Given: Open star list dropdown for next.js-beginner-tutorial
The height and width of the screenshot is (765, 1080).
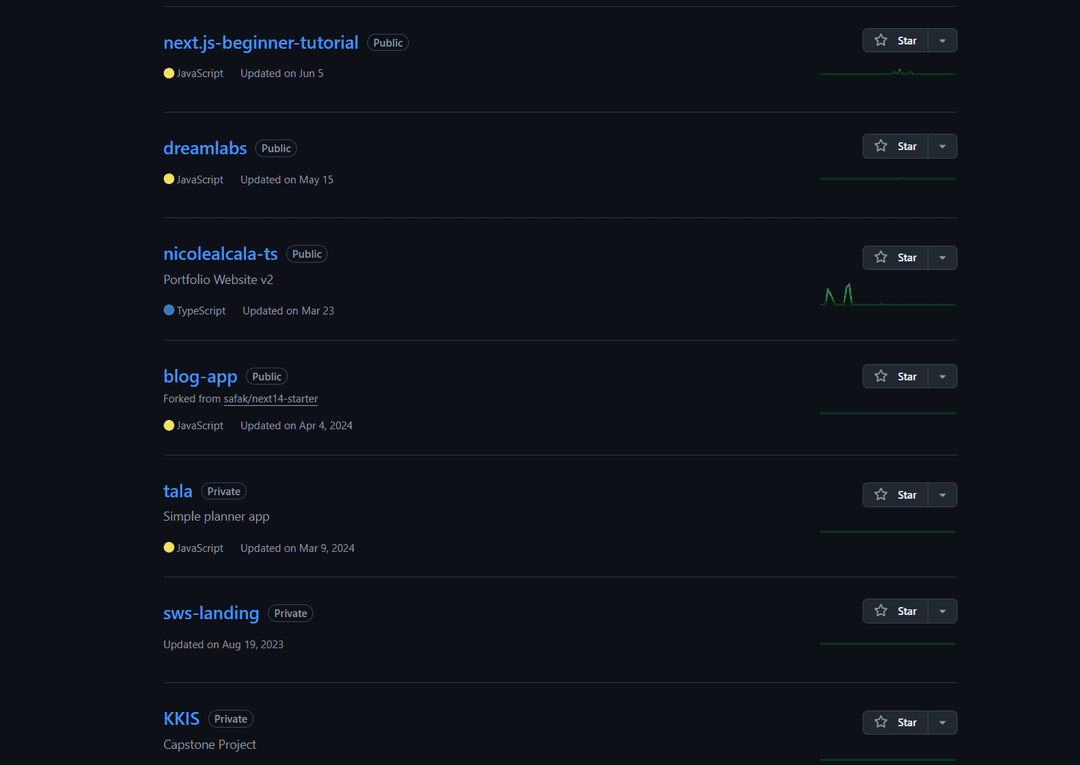Looking at the screenshot, I should [x=943, y=41].
